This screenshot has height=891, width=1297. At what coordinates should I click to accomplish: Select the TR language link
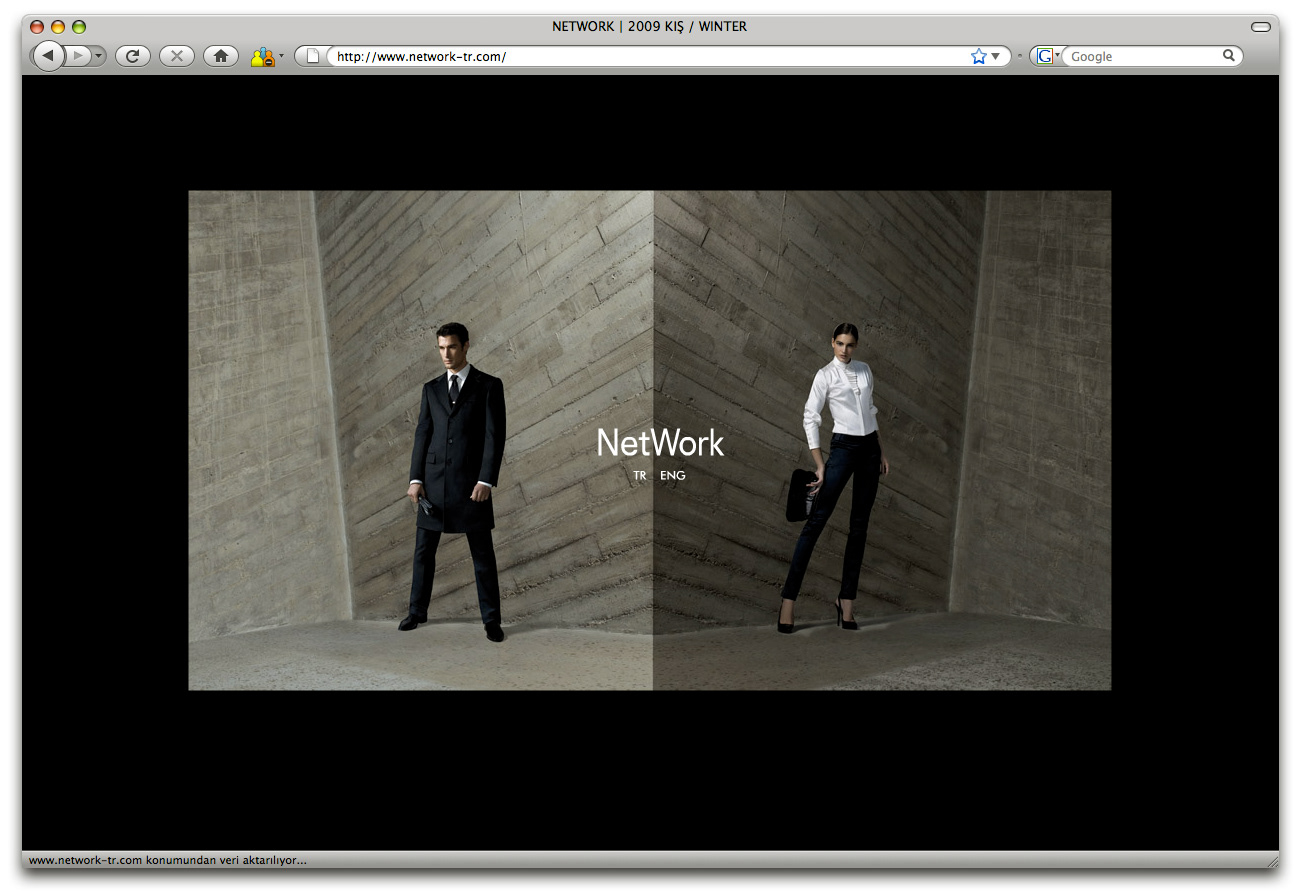pyautogui.click(x=640, y=476)
